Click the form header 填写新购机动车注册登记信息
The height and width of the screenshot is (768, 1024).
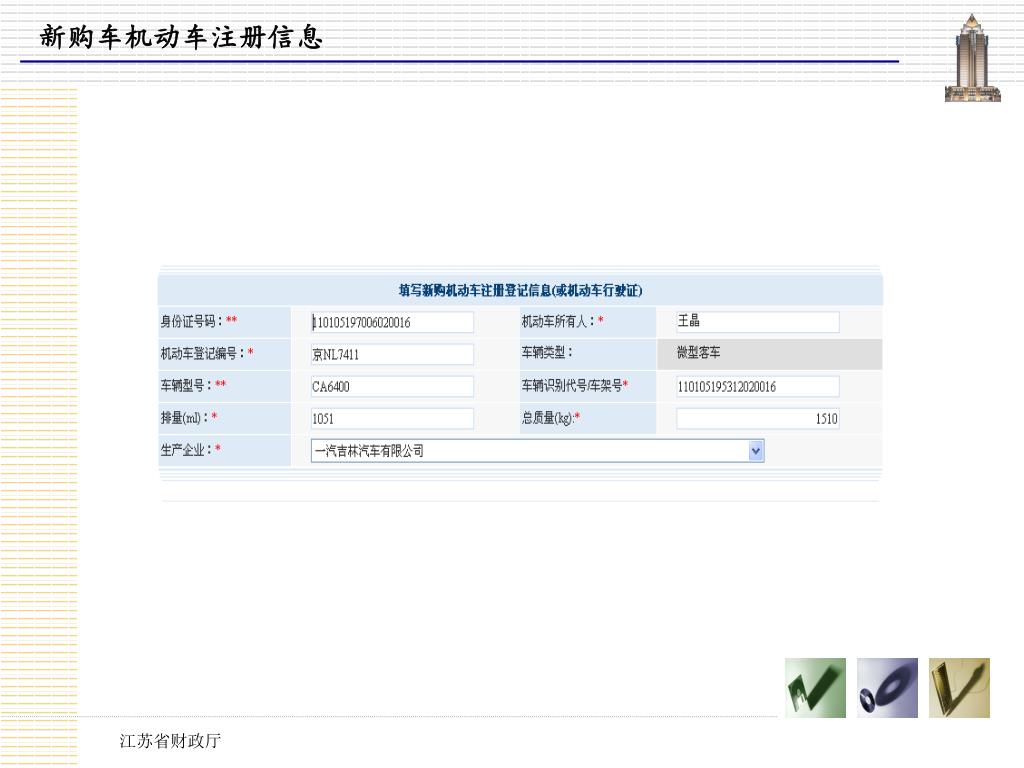pyautogui.click(x=520, y=291)
